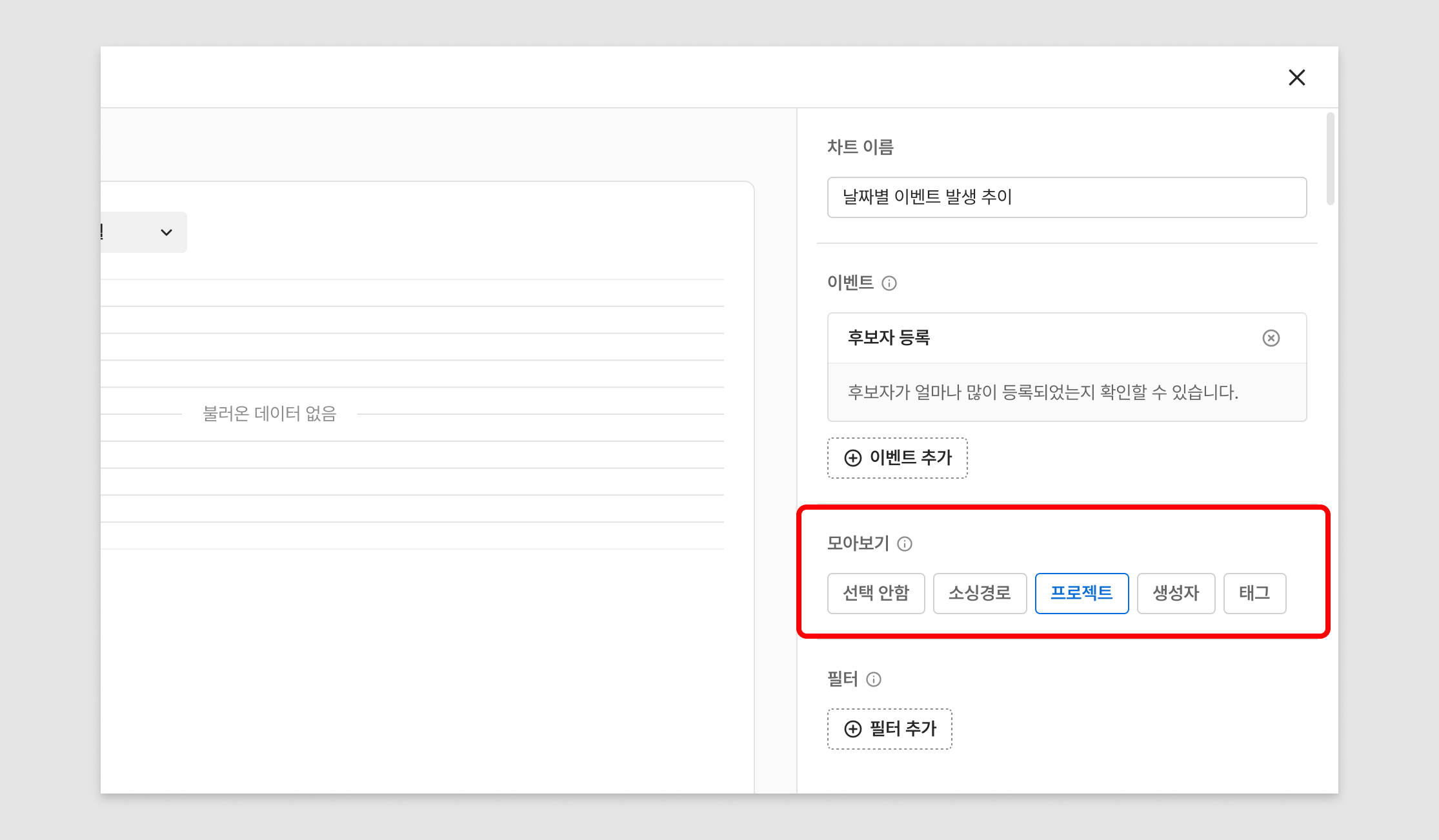Choose 생성자 in 모아보기 options
The width and height of the screenshot is (1439, 840).
click(x=1176, y=593)
